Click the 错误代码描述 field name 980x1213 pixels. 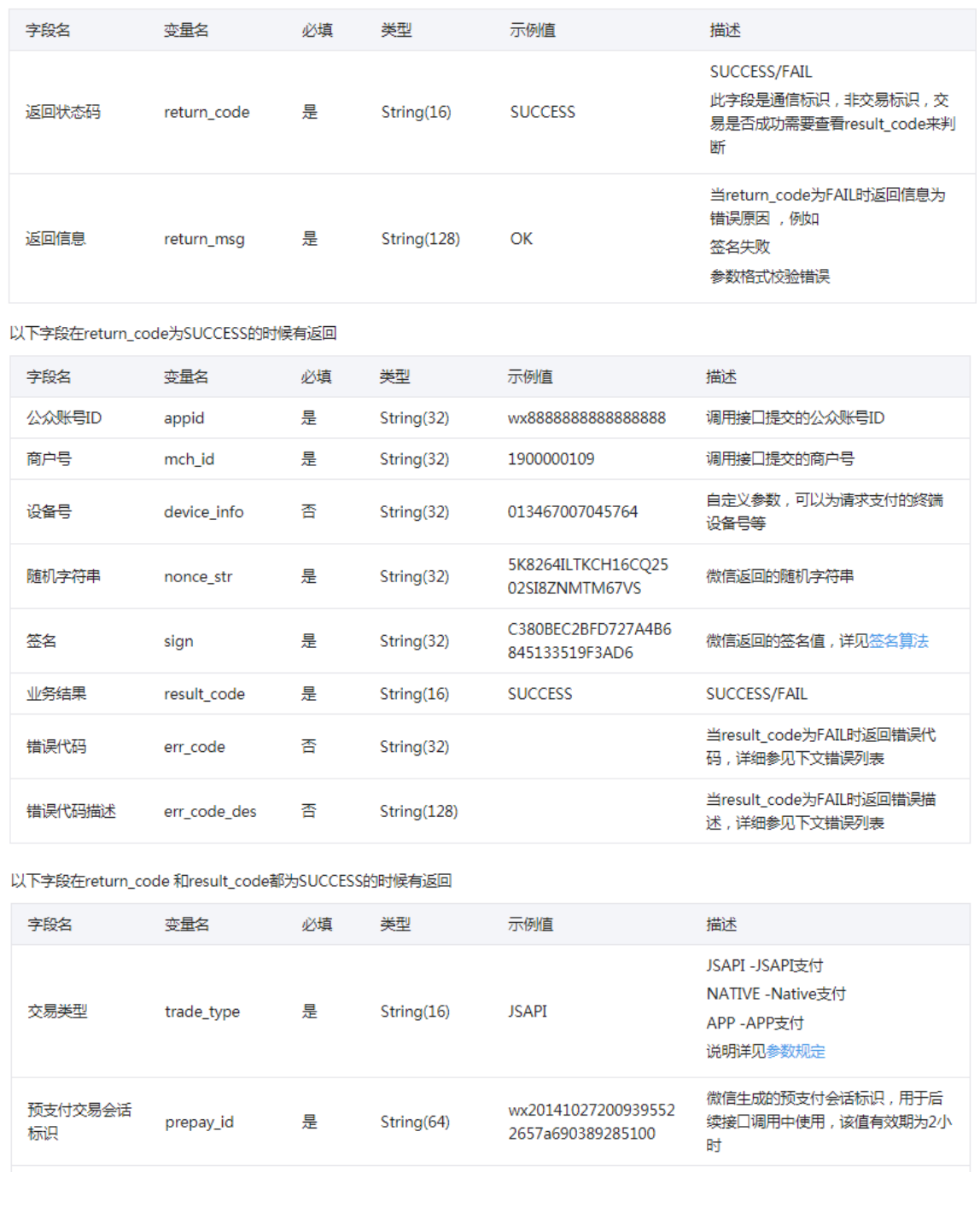pos(71,812)
